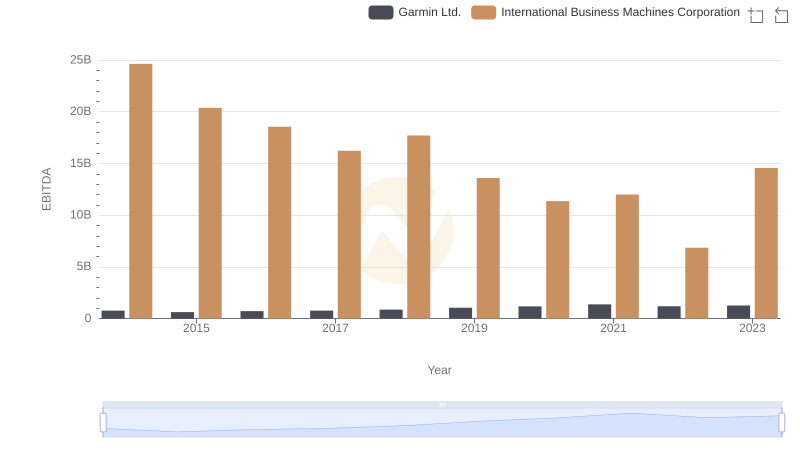Click the Garmin bar for 2017
The image size is (800, 461).
click(x=321, y=315)
